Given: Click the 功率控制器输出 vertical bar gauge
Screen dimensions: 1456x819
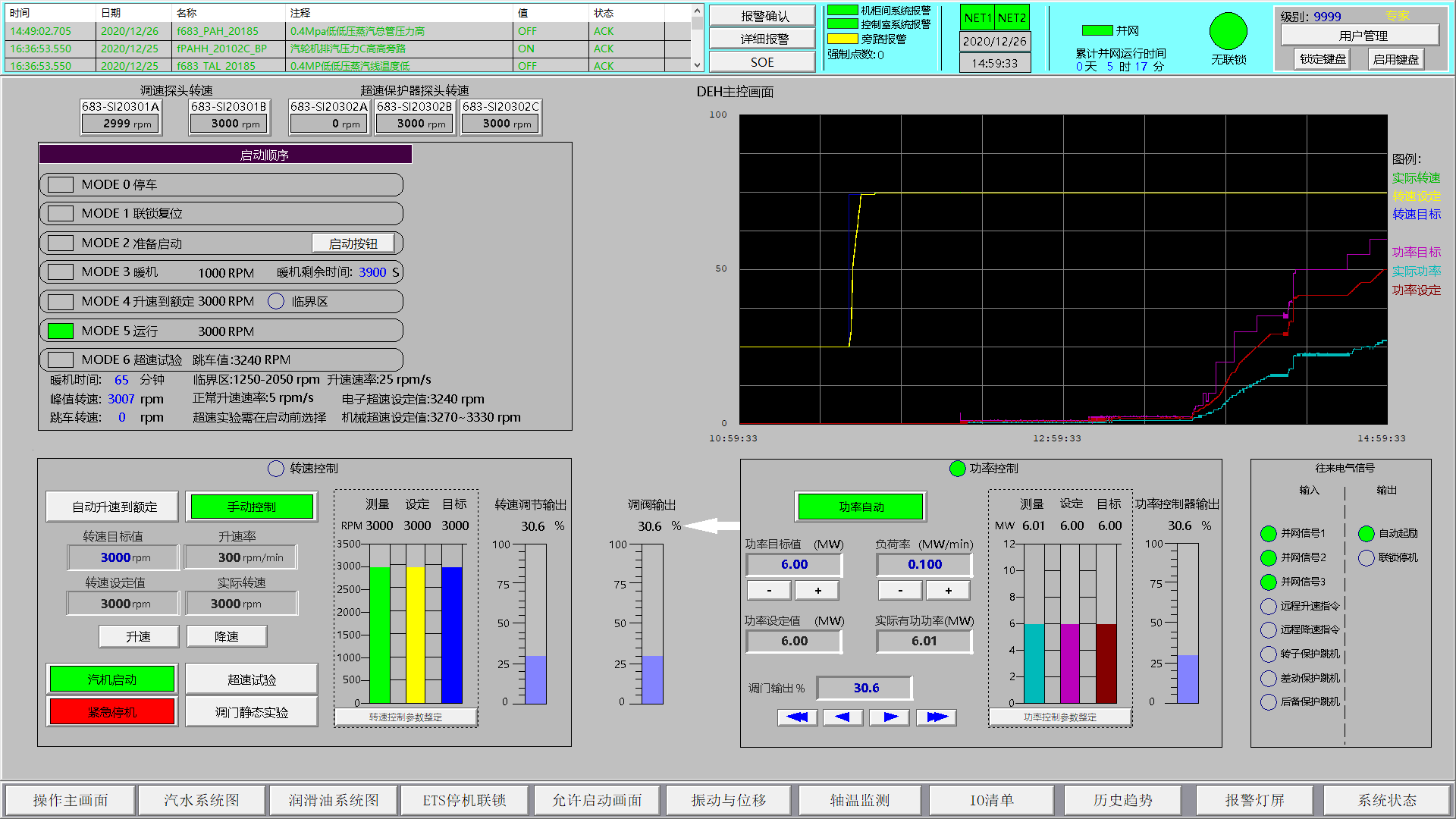Looking at the screenshot, I should coord(1188,623).
